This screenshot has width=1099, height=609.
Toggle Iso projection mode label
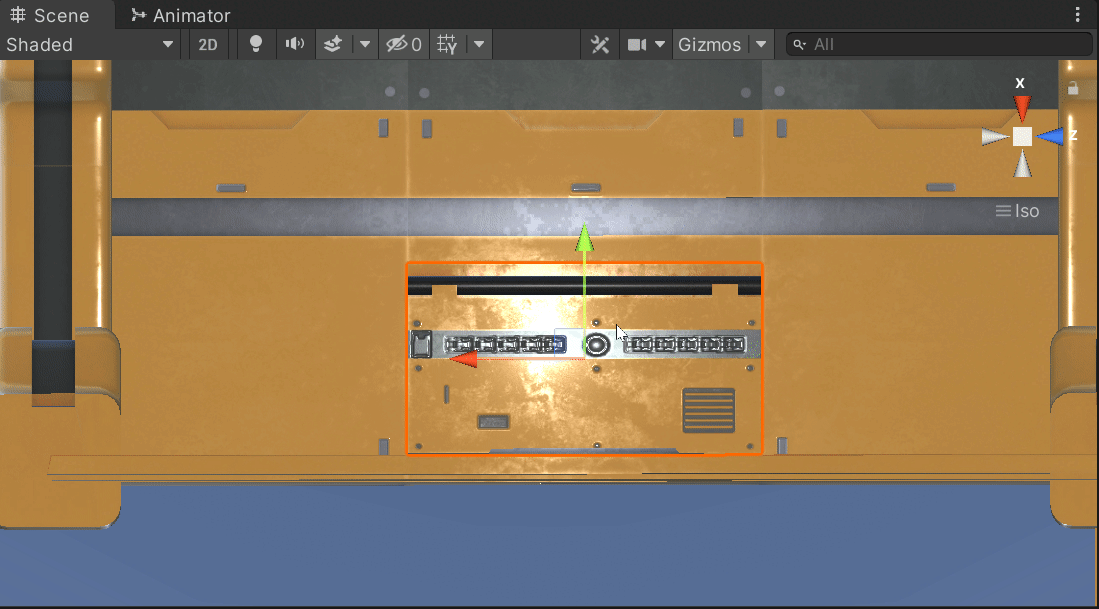pyautogui.click(x=1018, y=211)
